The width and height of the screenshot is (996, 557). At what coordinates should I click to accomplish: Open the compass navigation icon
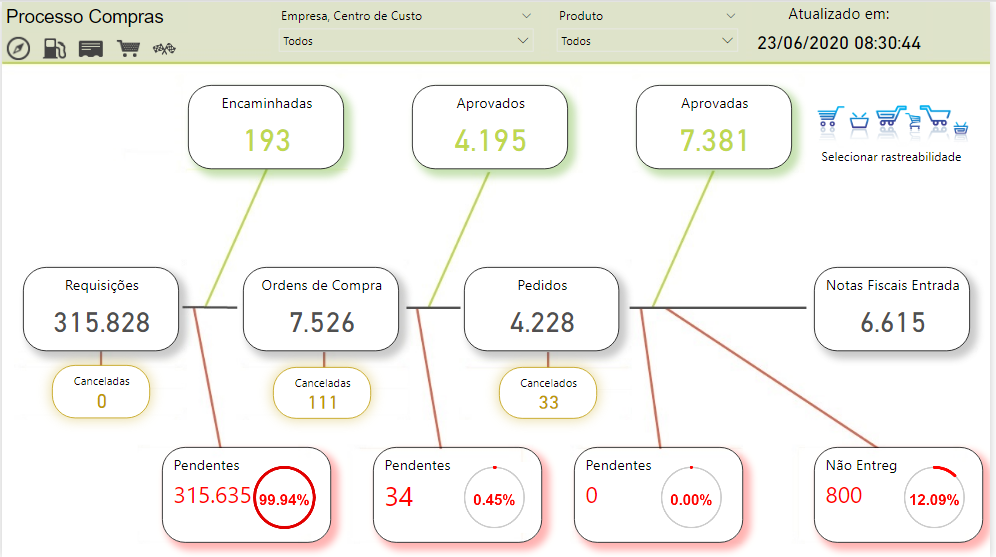click(18, 48)
